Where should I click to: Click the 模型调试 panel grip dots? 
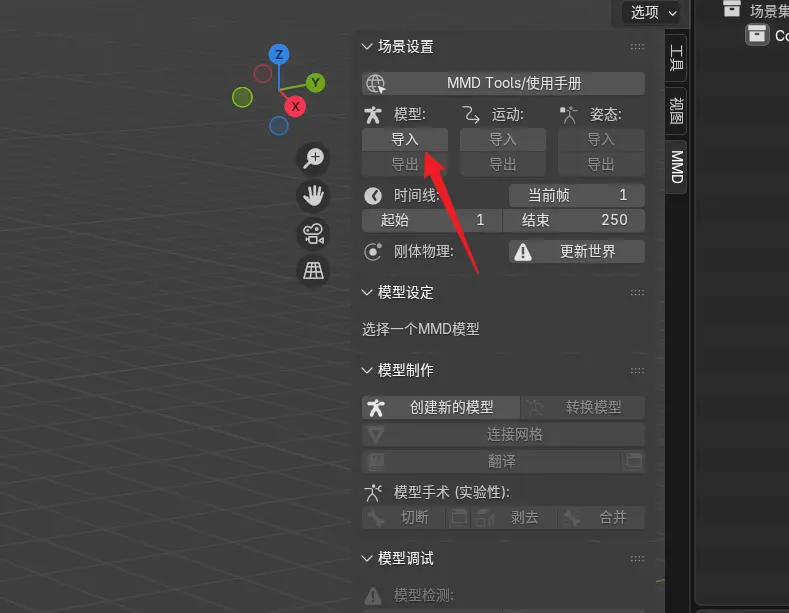coord(637,559)
